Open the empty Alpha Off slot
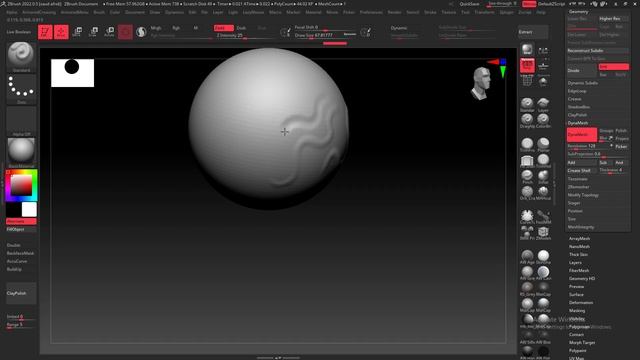640x360 pixels. coord(21,121)
